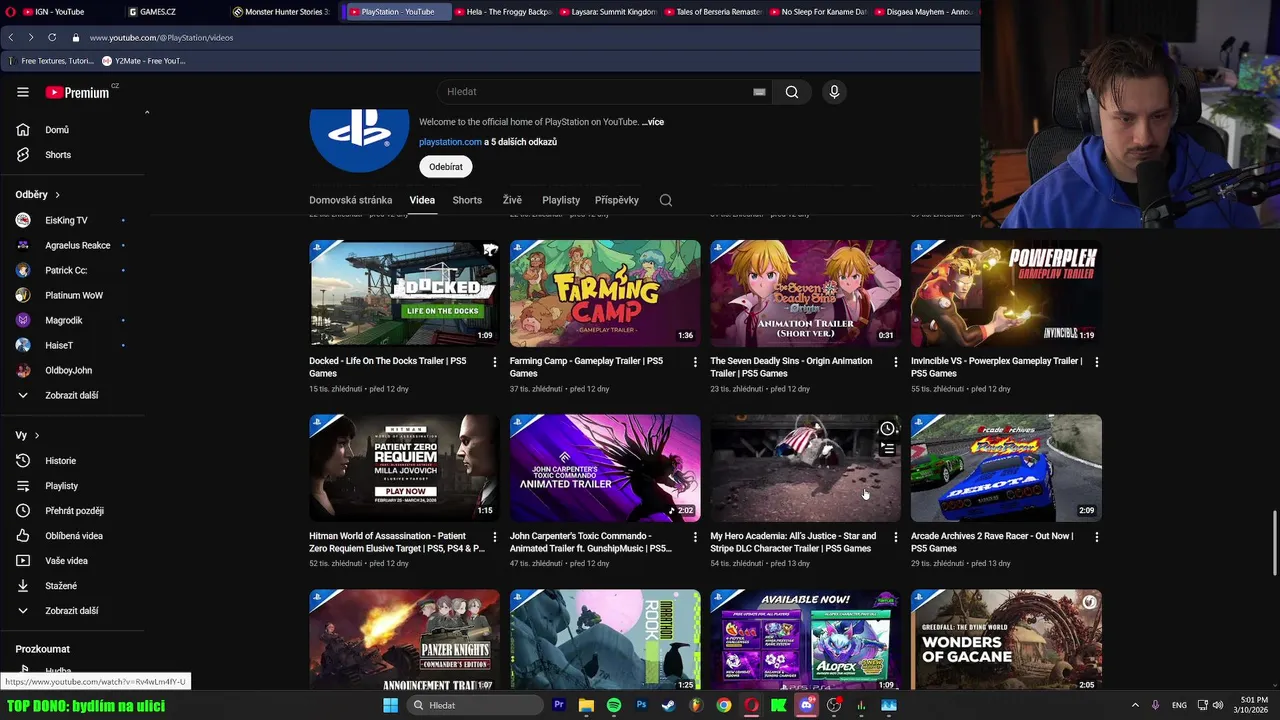Switch to Shorts channel tab
The width and height of the screenshot is (1280, 720).
[x=467, y=200]
